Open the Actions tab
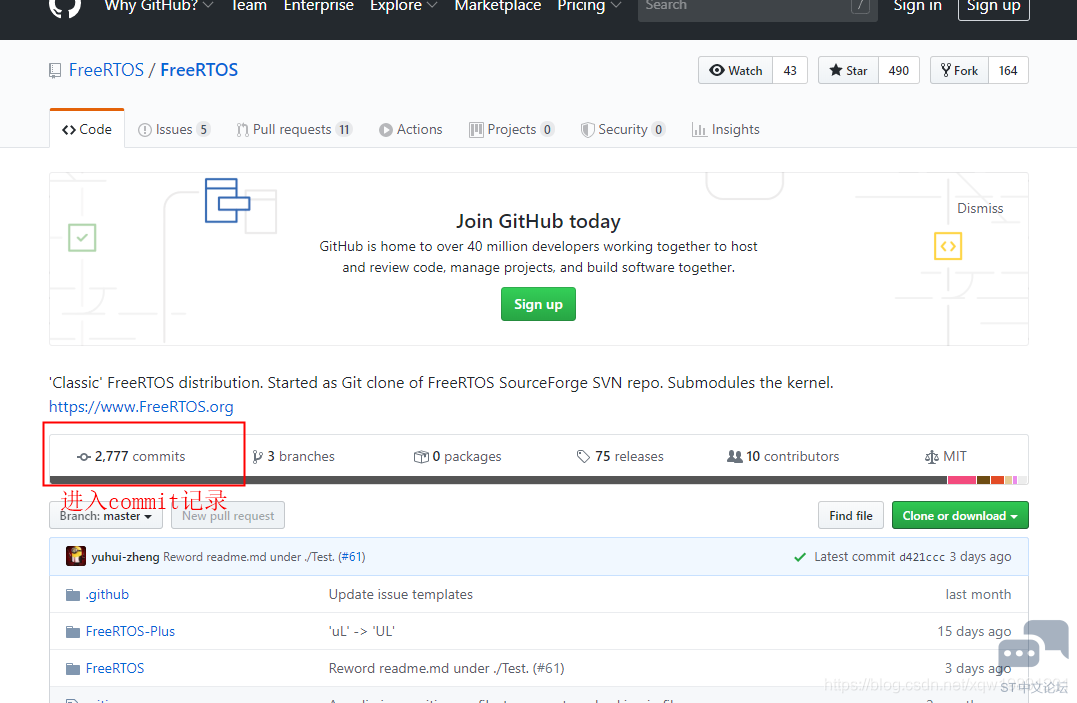 (411, 129)
